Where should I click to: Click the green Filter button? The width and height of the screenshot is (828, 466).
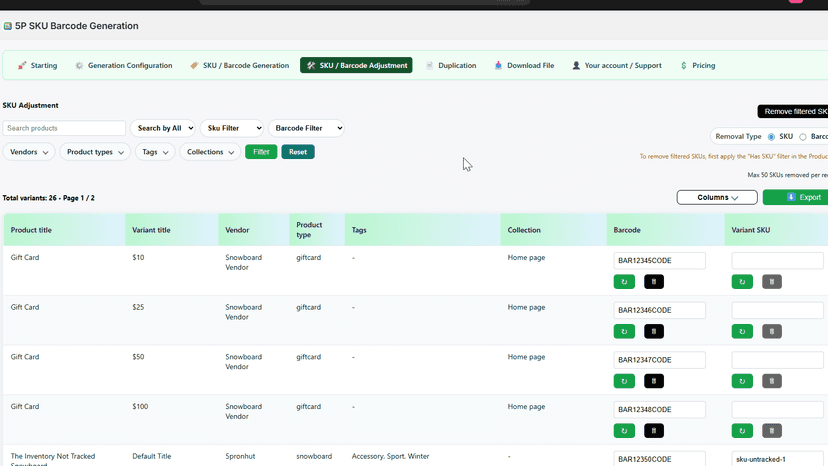261,152
